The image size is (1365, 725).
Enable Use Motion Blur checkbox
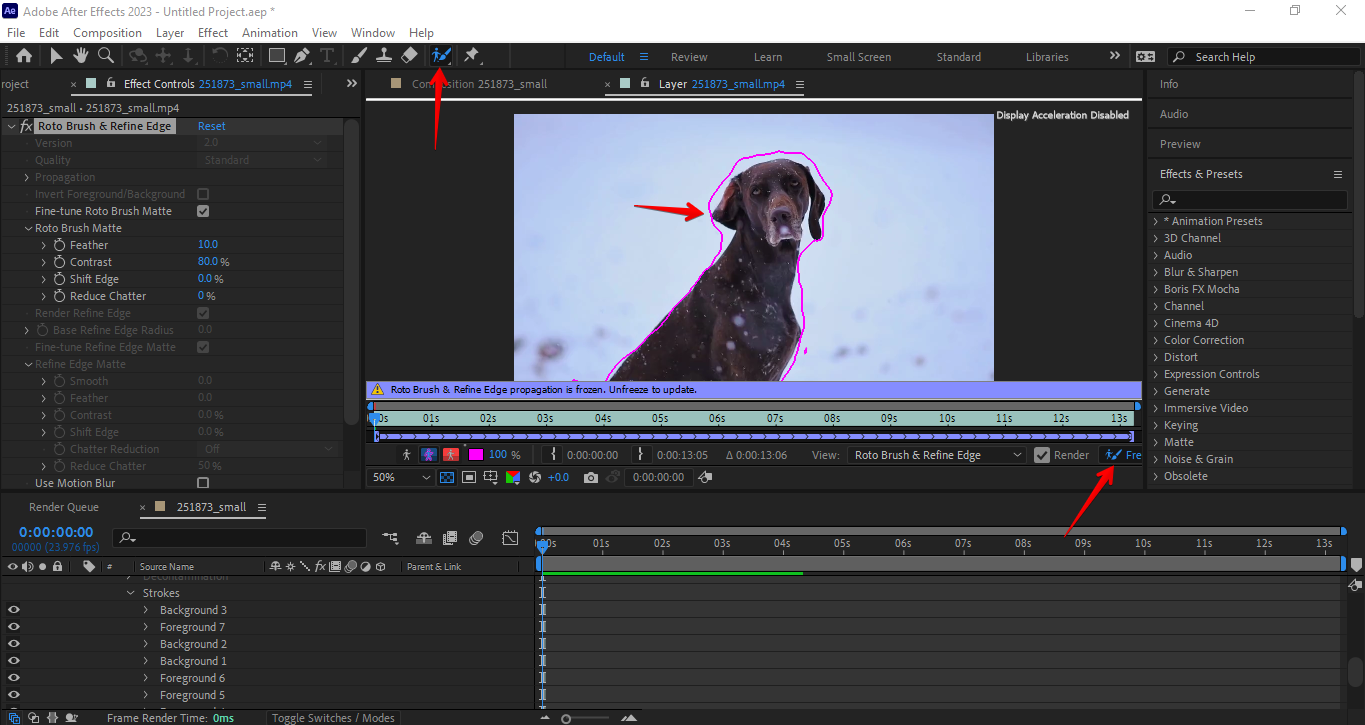coord(202,483)
